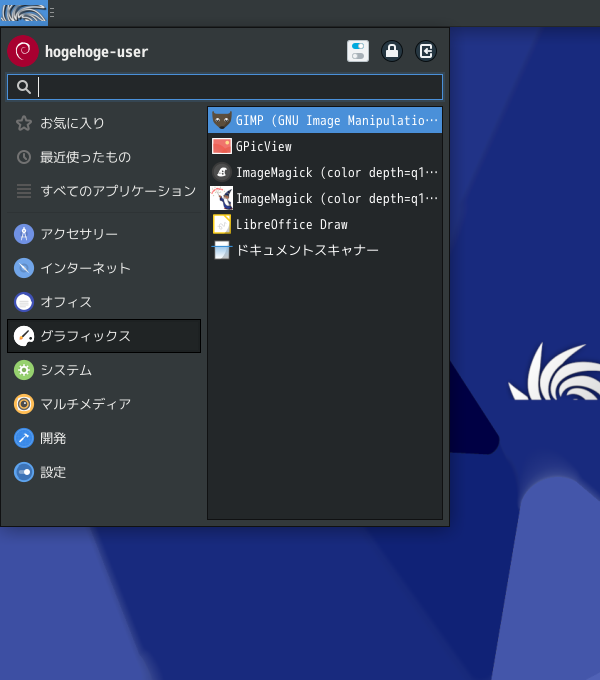Viewport: 600px width, 680px height.
Task: Select the グラフィックス category
Action: coord(104,336)
